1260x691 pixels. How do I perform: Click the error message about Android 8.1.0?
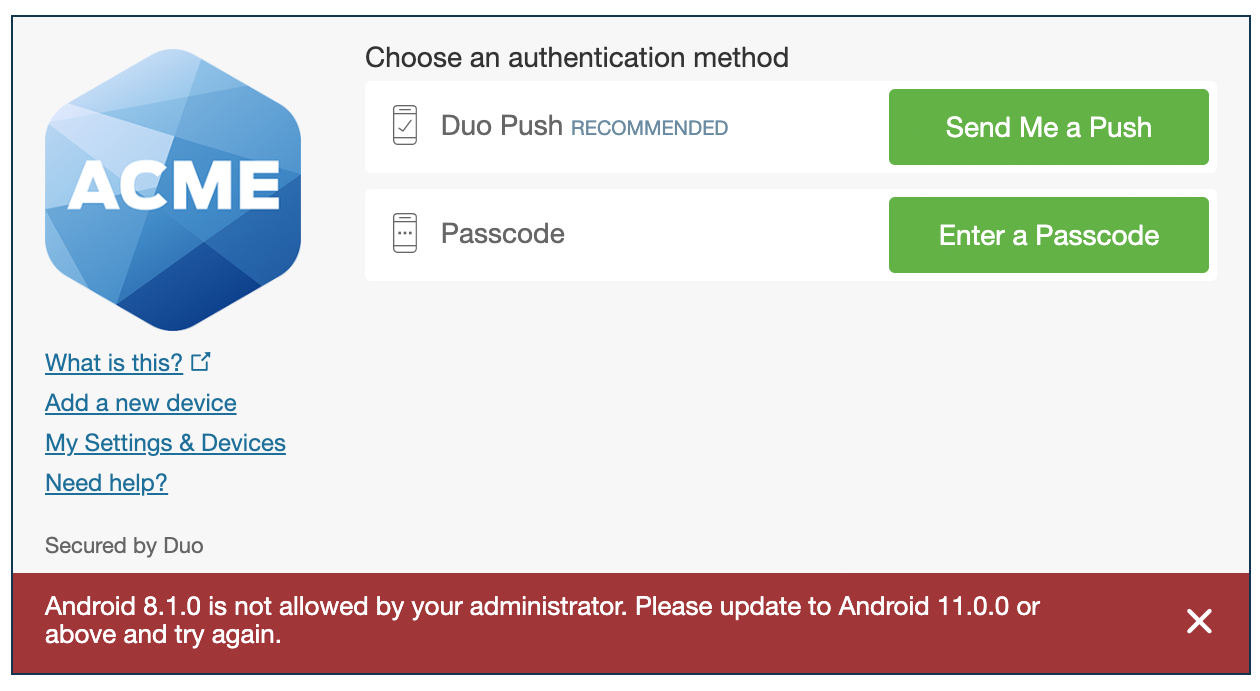click(540, 618)
